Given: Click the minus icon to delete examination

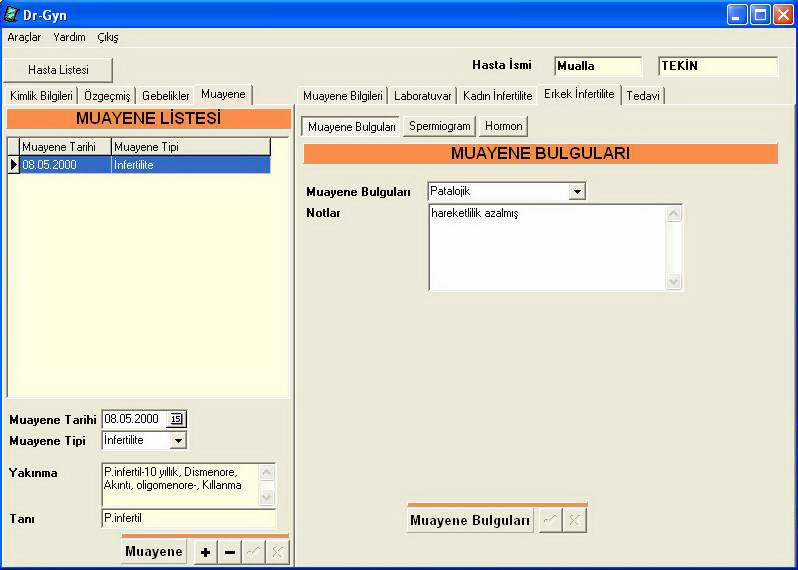Looking at the screenshot, I should [x=230, y=553].
